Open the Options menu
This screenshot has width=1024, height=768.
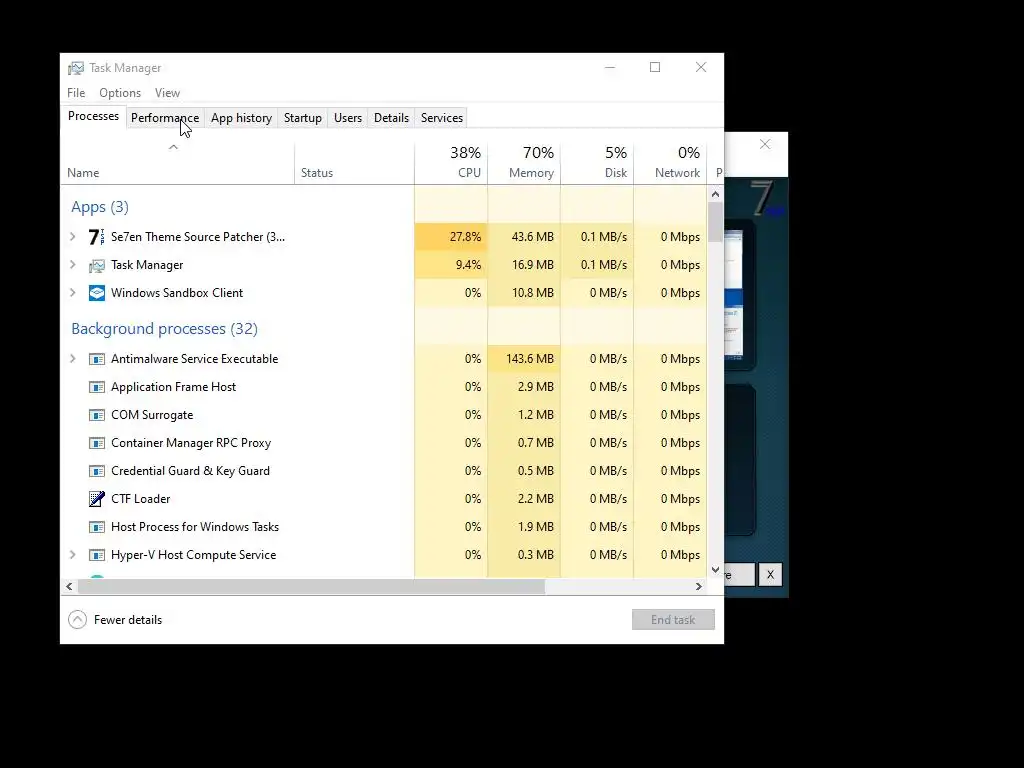click(x=120, y=93)
